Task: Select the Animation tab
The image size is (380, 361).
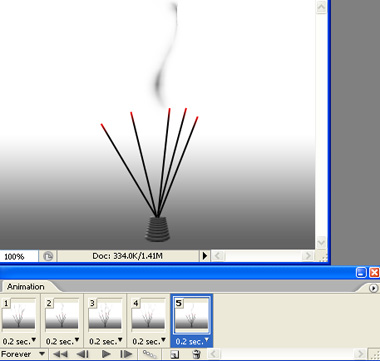Action: coord(26,287)
